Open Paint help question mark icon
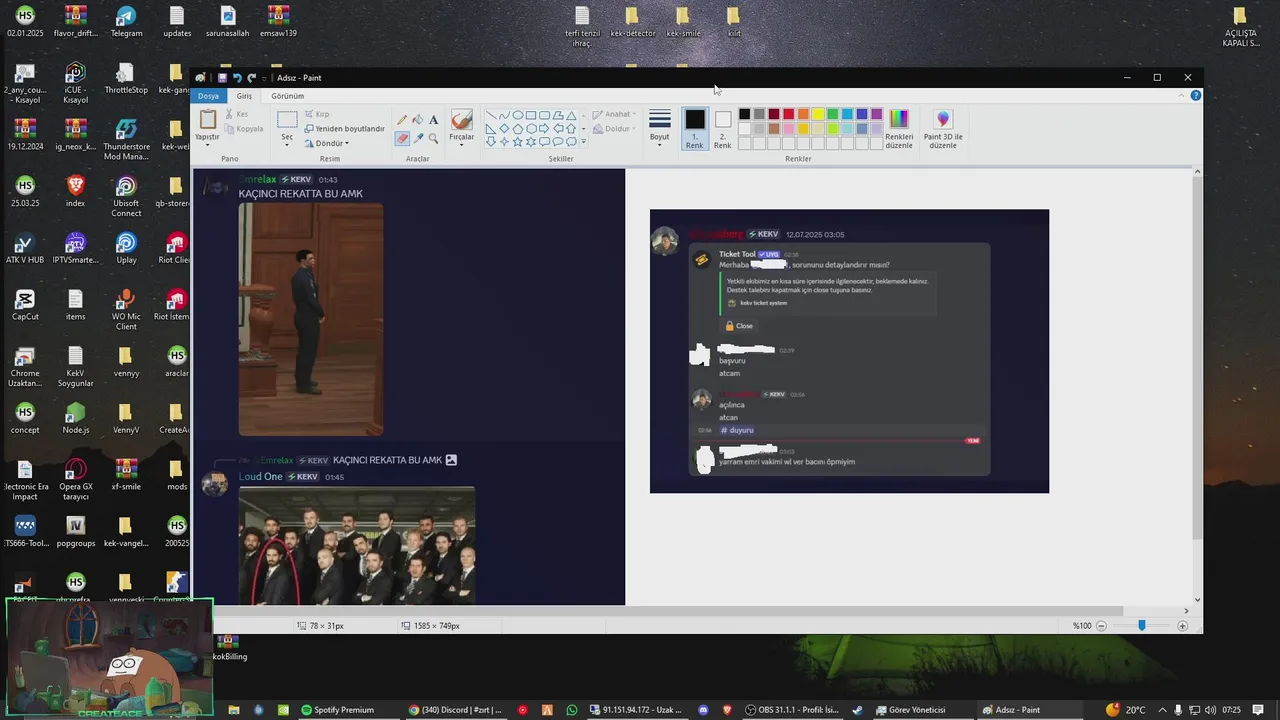This screenshot has height=720, width=1280. point(1195,95)
